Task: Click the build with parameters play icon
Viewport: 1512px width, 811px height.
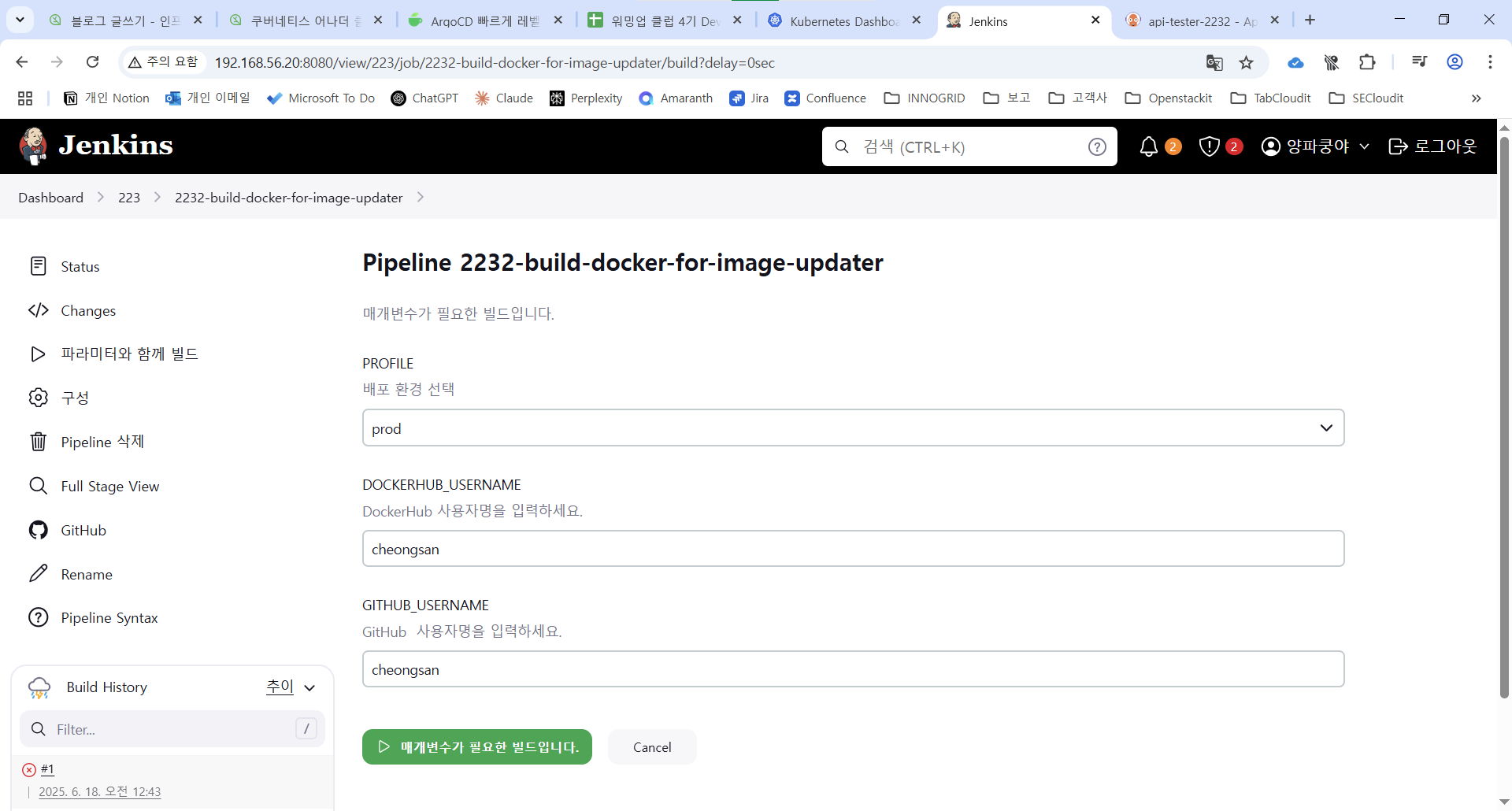Action: coord(38,354)
